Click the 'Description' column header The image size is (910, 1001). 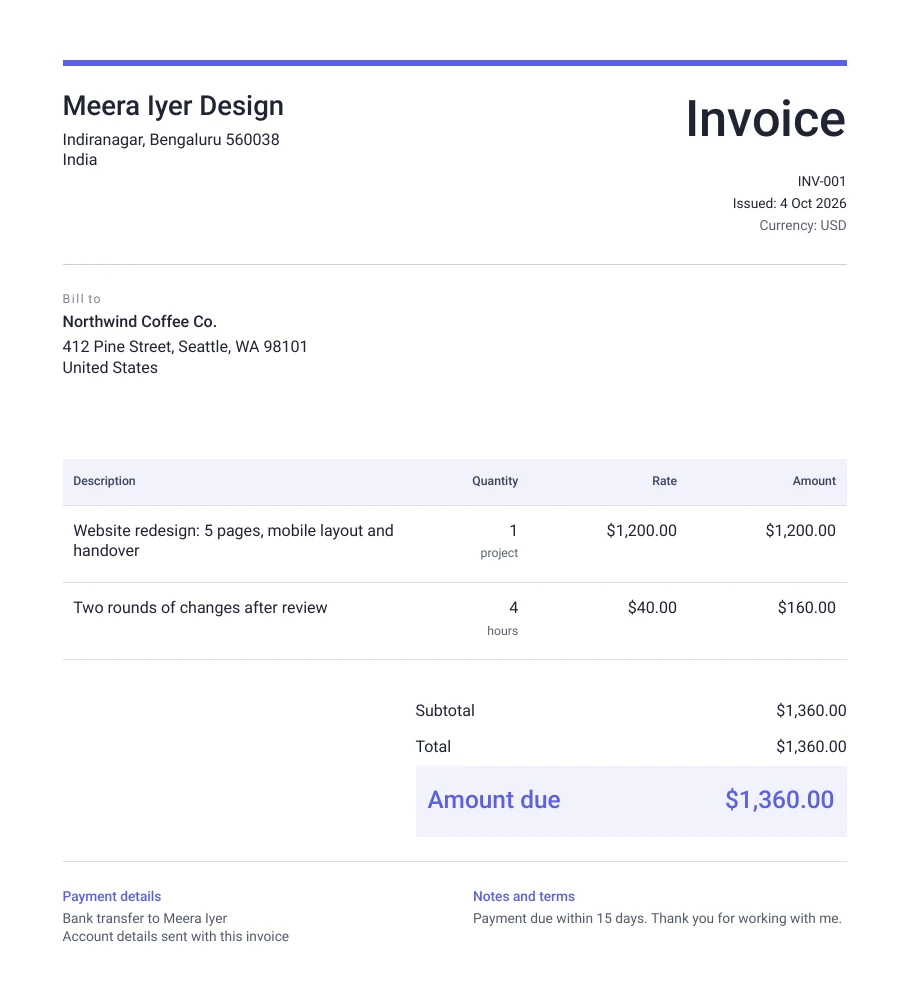104,481
